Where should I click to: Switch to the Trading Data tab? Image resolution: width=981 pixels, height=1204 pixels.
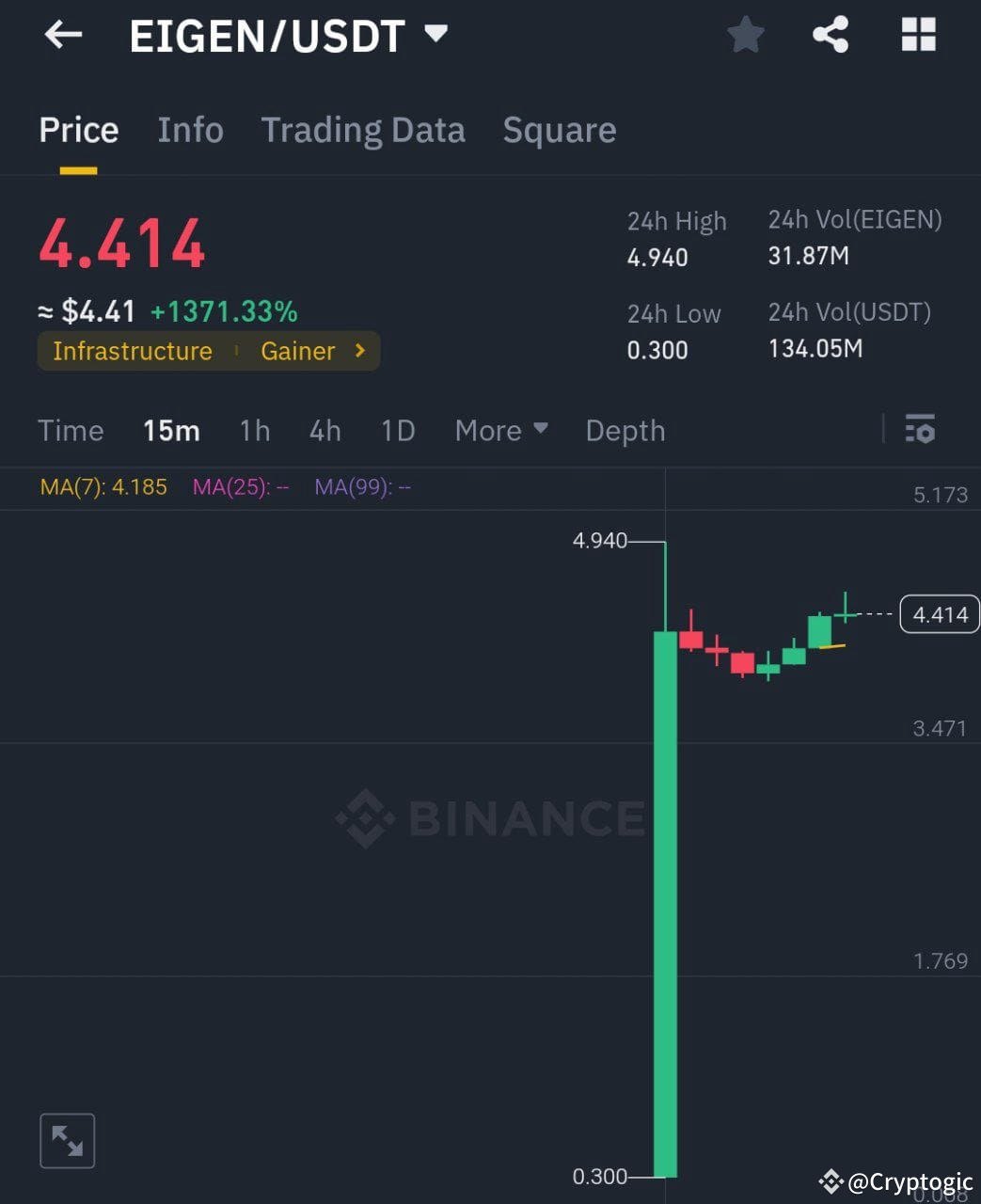point(363,131)
